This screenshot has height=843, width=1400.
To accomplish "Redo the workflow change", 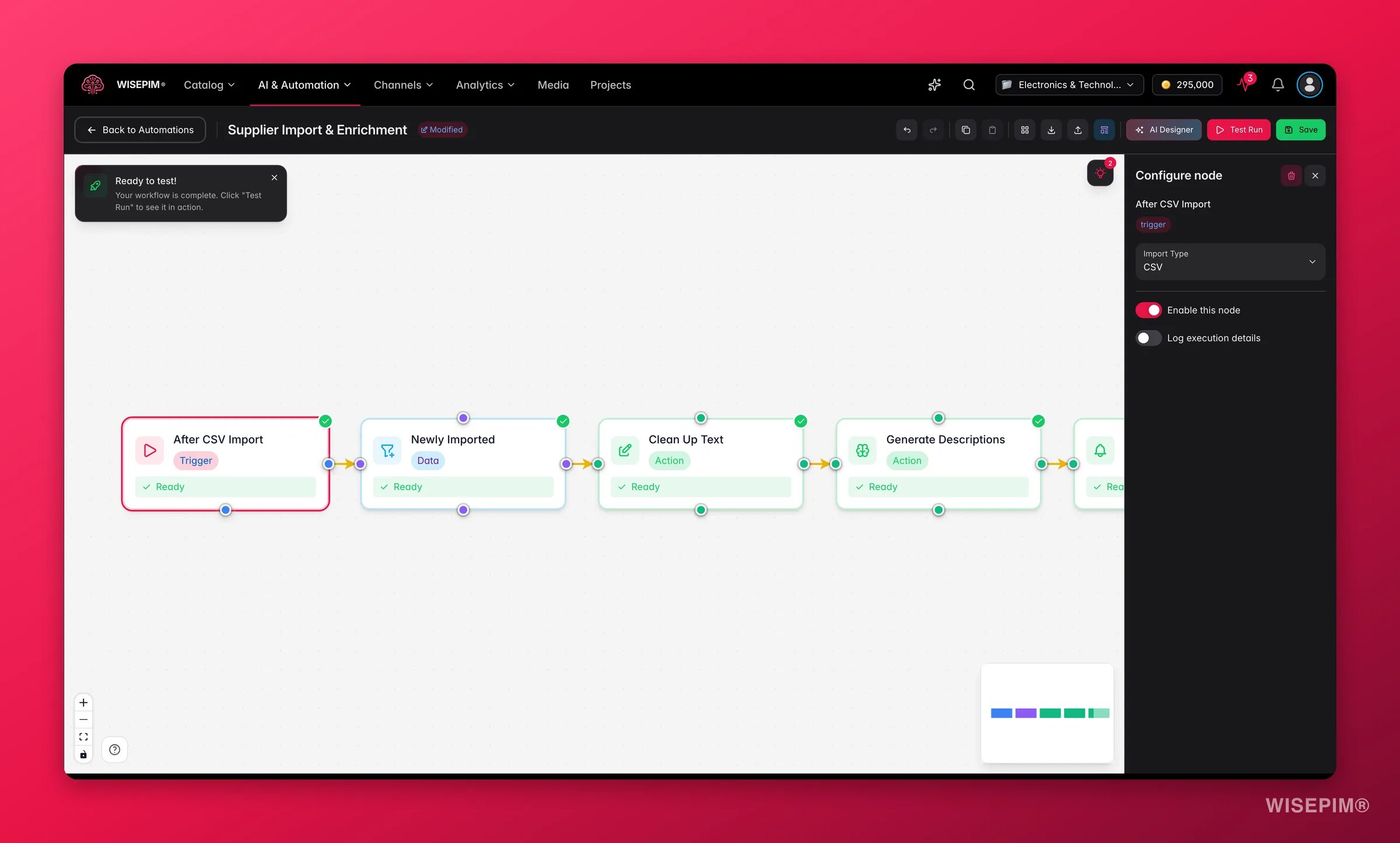I will [x=933, y=130].
